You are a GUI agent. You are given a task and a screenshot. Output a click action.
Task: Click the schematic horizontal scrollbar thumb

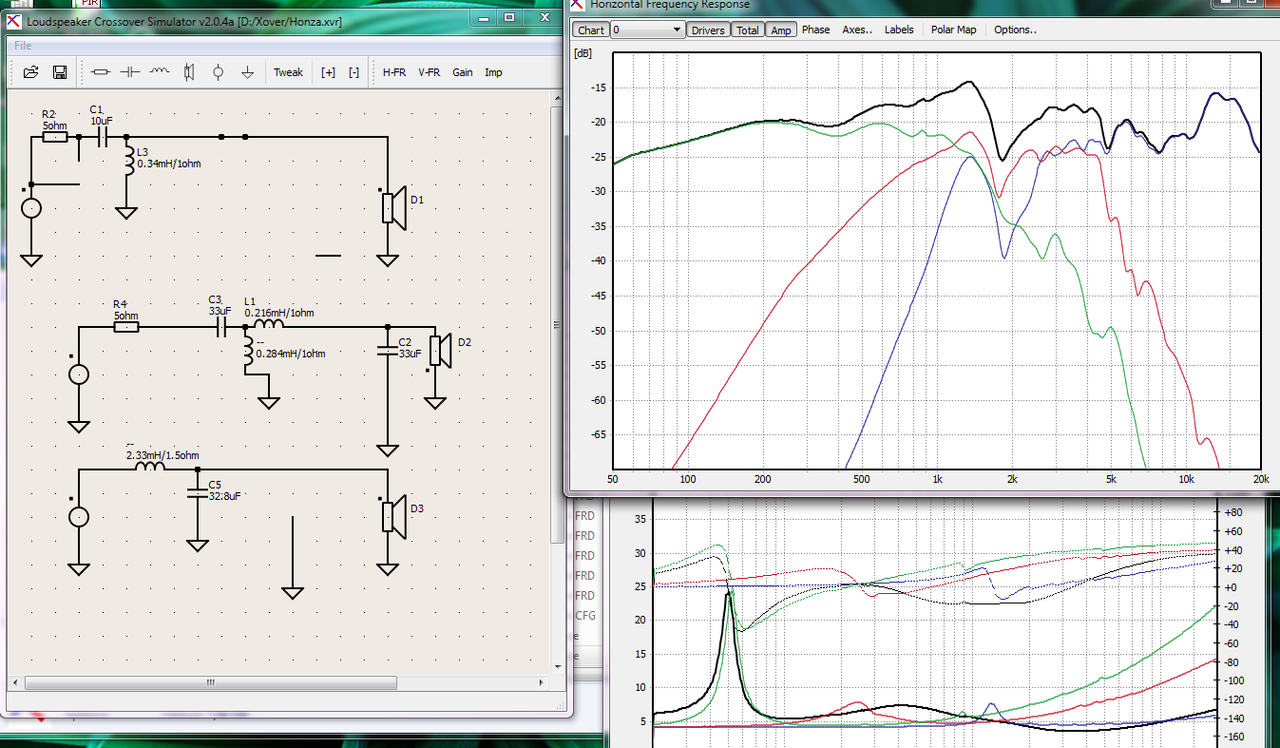[211, 683]
